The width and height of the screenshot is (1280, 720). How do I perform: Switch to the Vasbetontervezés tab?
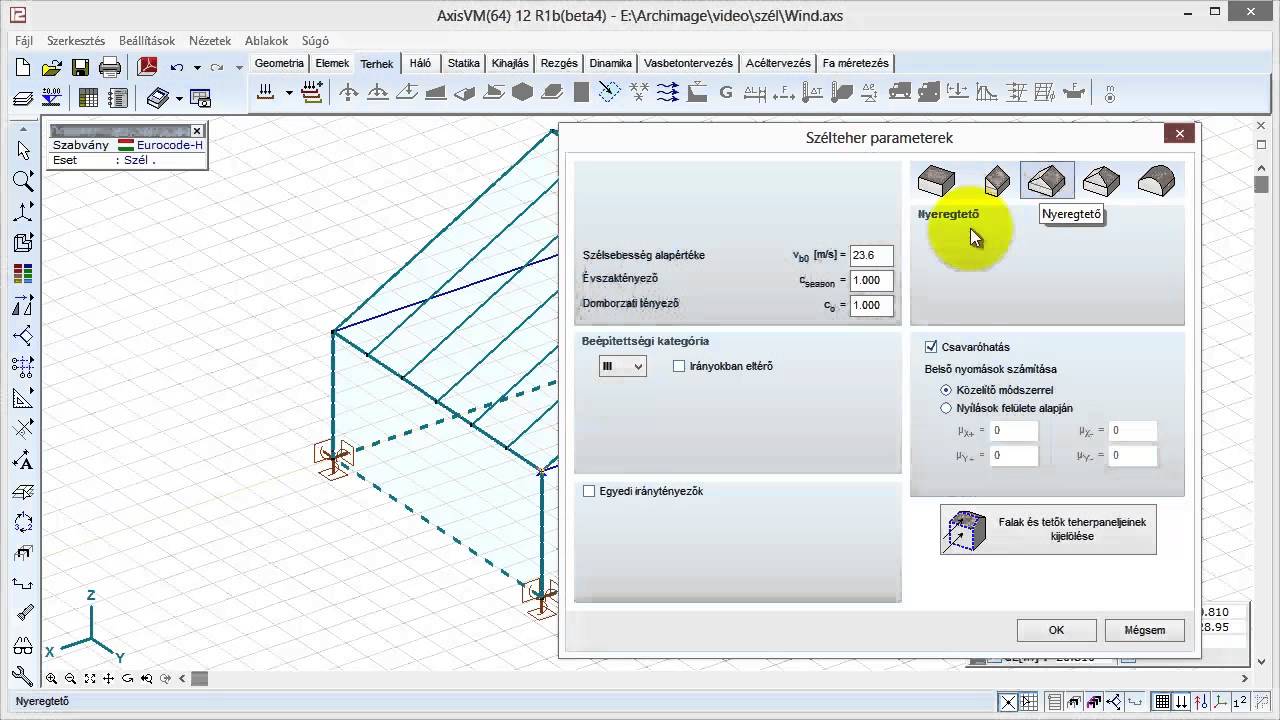pyautogui.click(x=688, y=63)
